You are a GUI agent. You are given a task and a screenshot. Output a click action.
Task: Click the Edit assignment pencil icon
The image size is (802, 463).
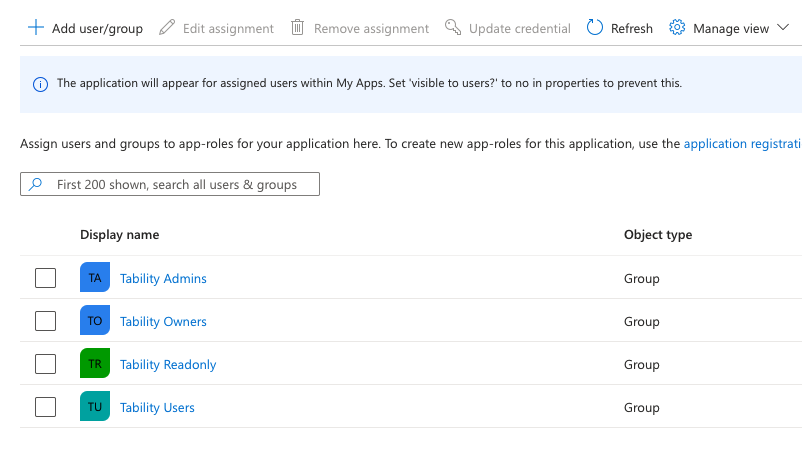coord(167,28)
